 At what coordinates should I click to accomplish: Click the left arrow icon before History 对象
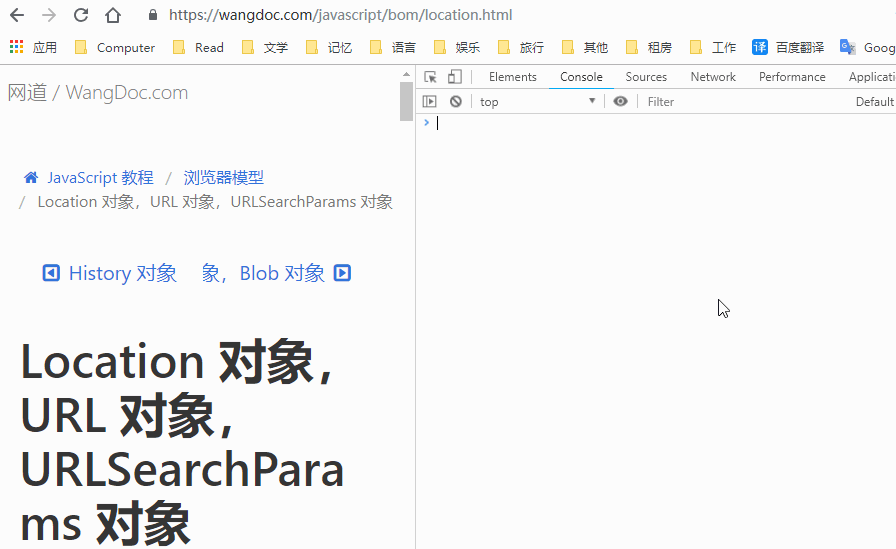(x=51, y=273)
